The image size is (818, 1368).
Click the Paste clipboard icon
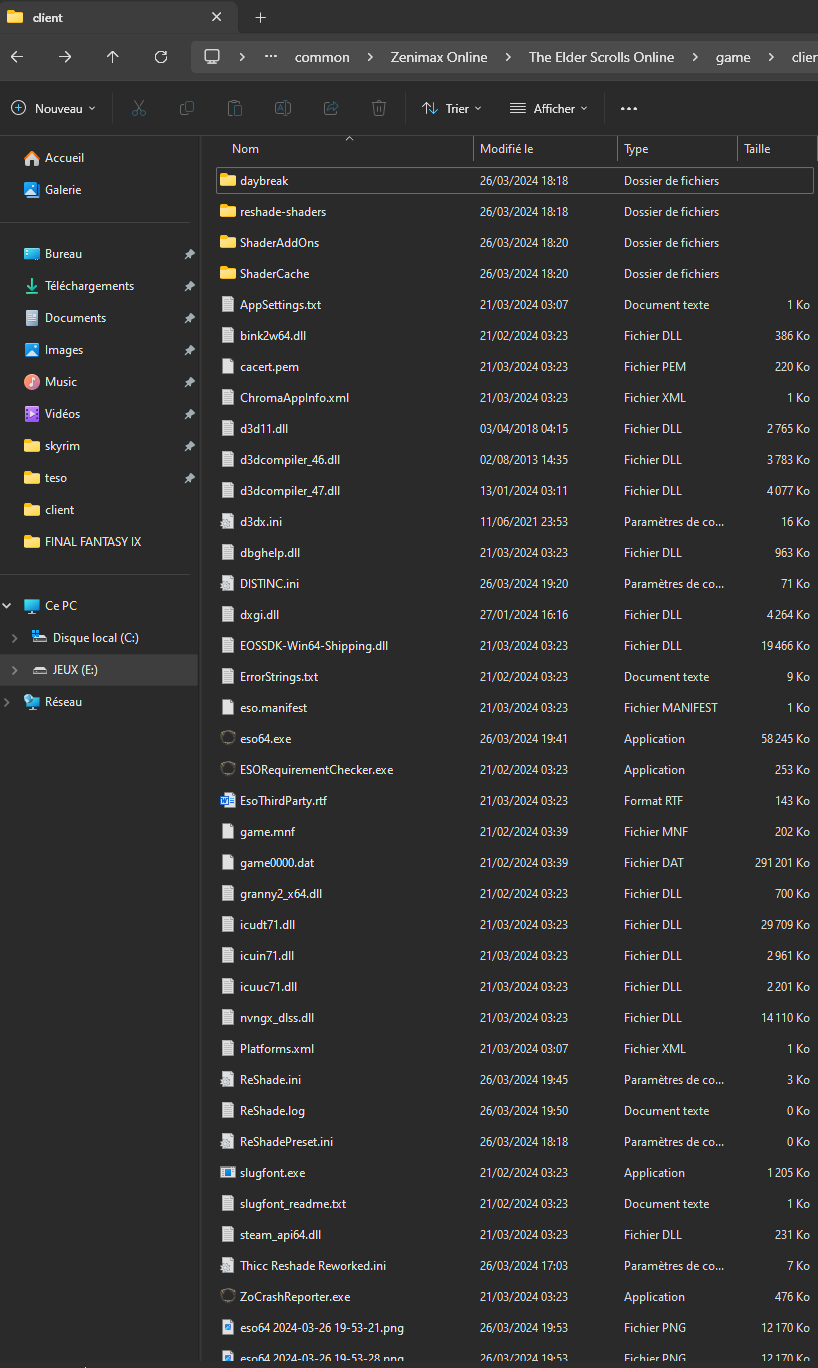[x=235, y=108]
